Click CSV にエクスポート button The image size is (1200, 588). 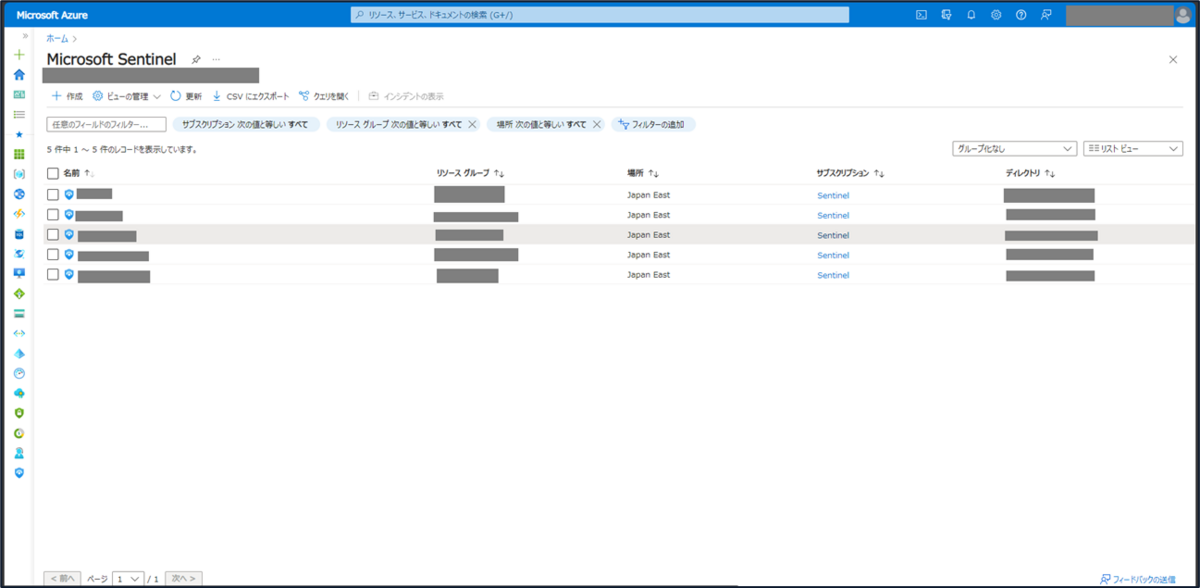tap(250, 96)
